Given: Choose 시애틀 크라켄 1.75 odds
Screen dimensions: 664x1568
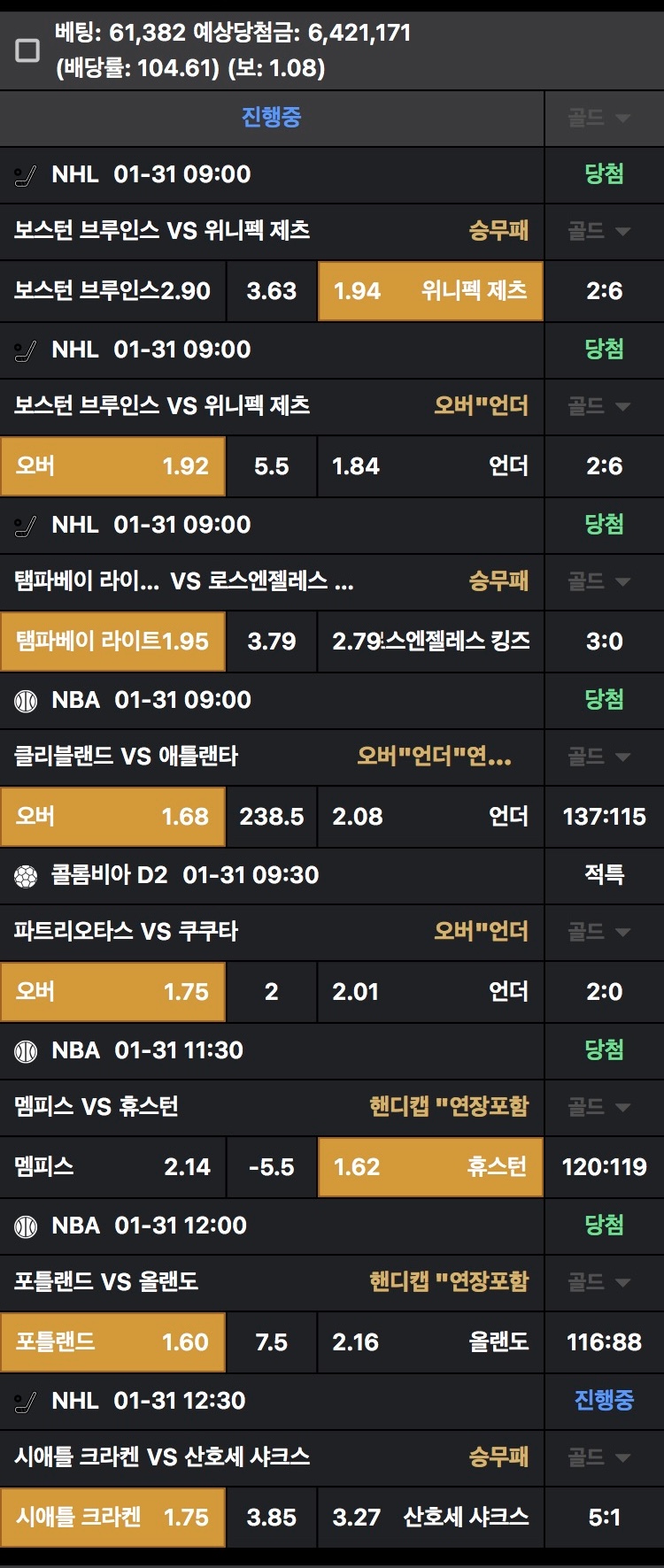Looking at the screenshot, I should (113, 1518).
